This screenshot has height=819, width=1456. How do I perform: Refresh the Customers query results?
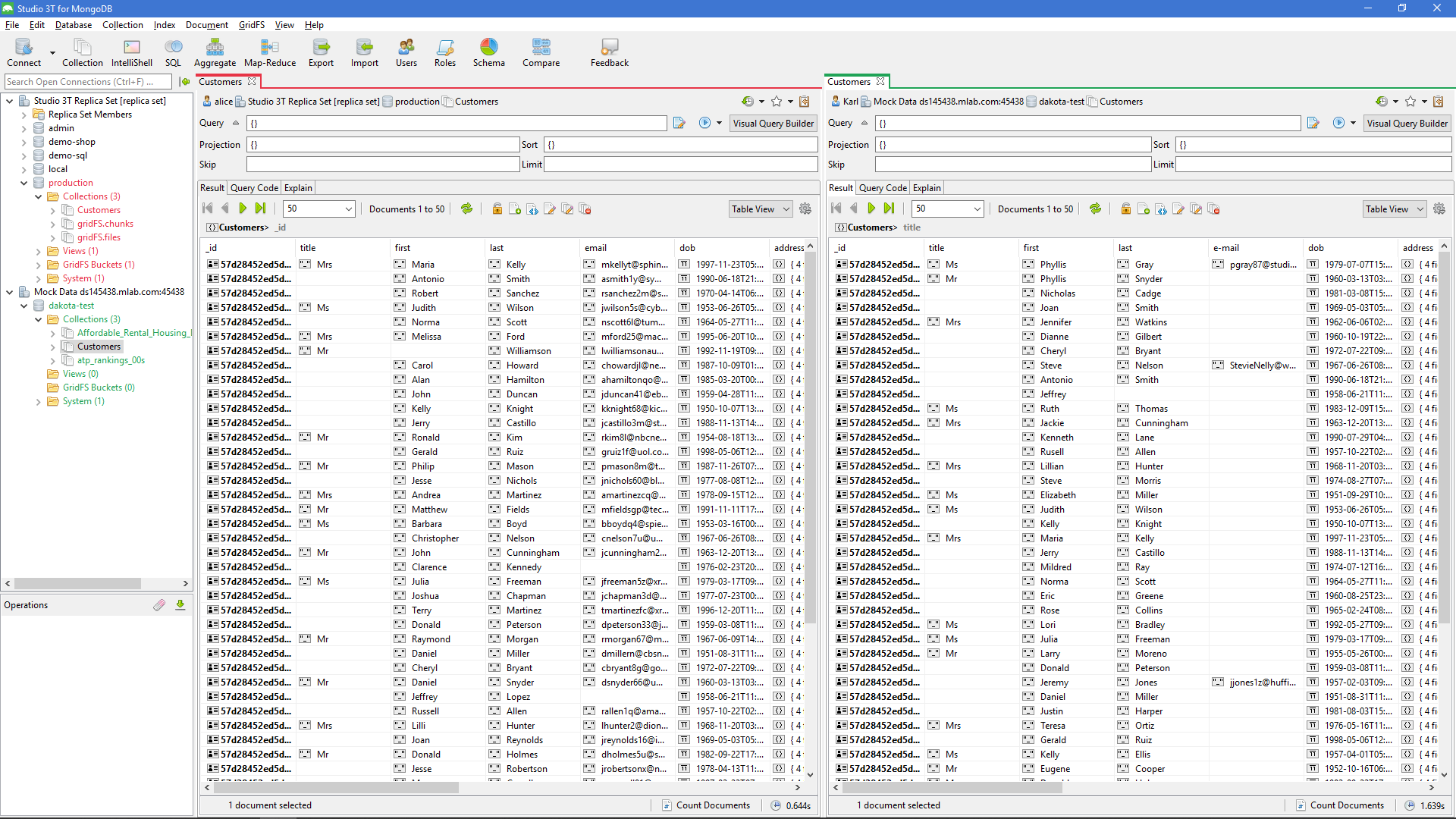pos(466,209)
